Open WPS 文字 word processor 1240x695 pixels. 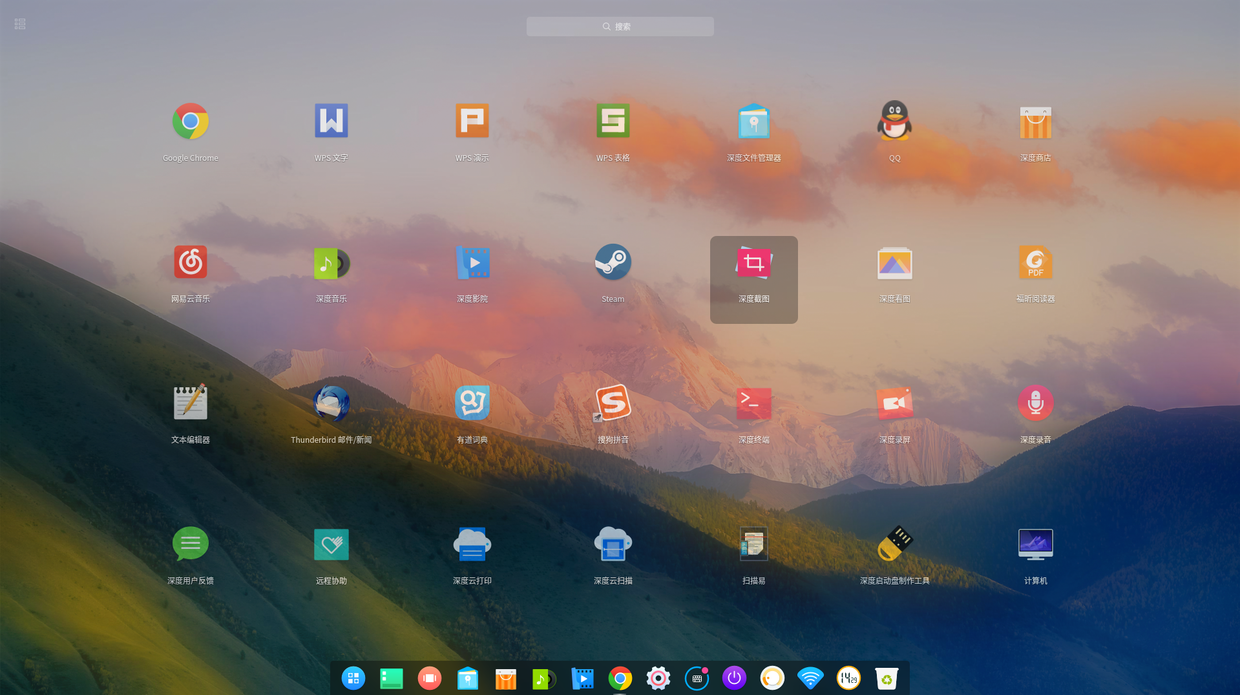(331, 122)
